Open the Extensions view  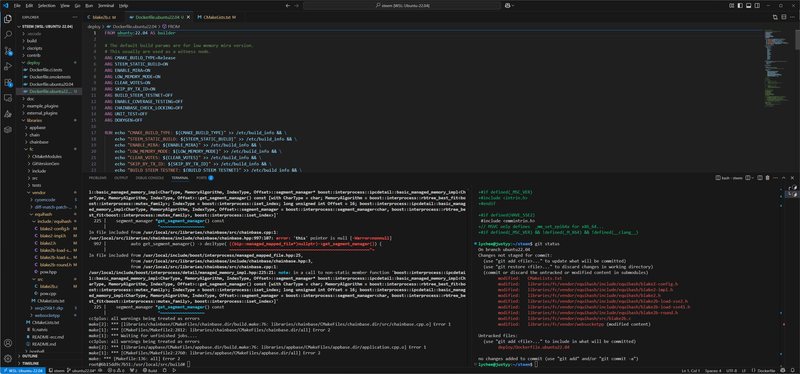click(x=8, y=82)
